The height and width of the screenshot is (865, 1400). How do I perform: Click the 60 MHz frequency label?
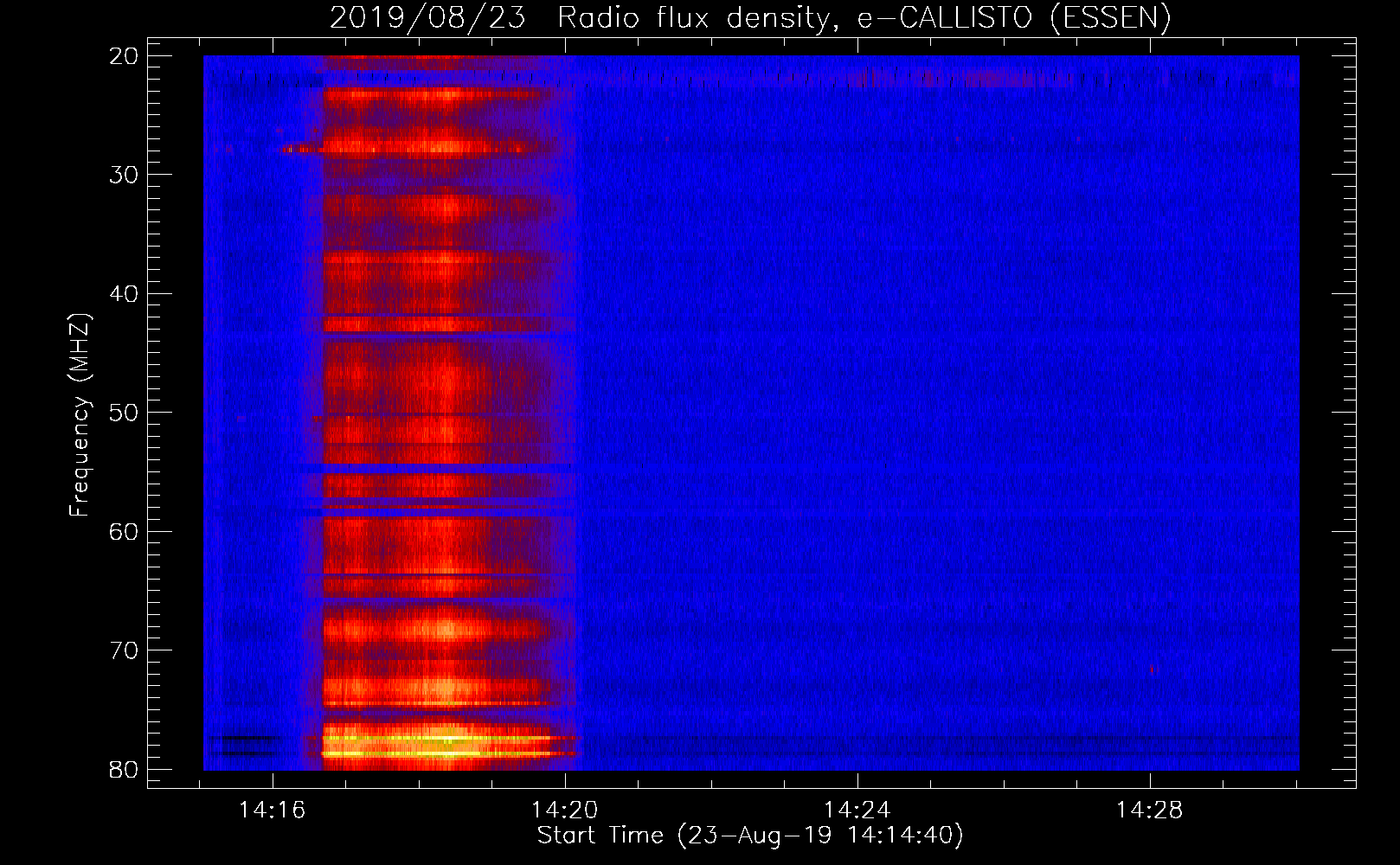click(124, 532)
